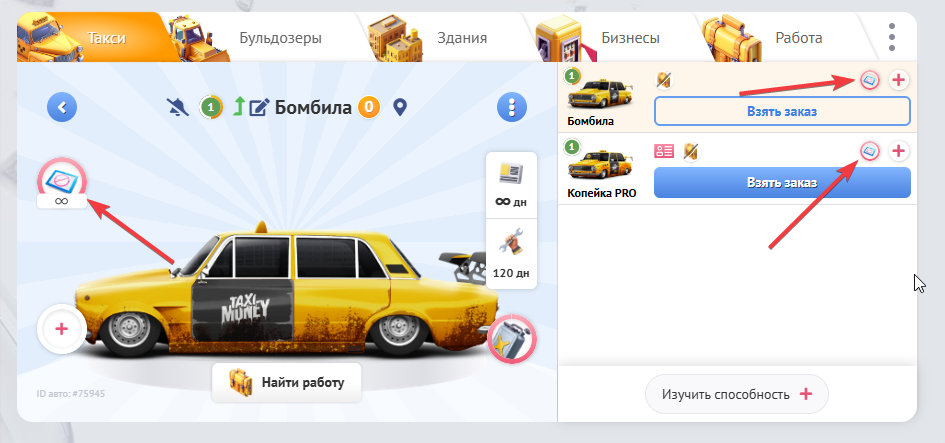Click the plus icon in the Копейка PRO row

tap(898, 151)
